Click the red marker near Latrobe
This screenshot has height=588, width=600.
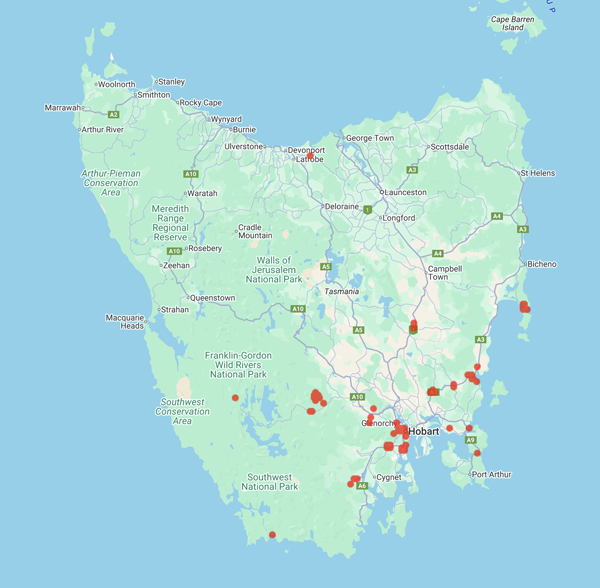tap(310, 156)
